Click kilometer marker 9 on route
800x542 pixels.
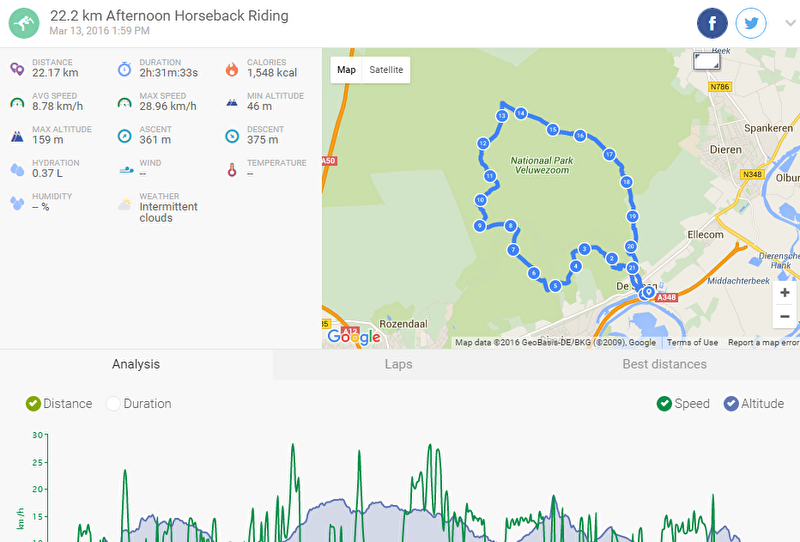480,226
